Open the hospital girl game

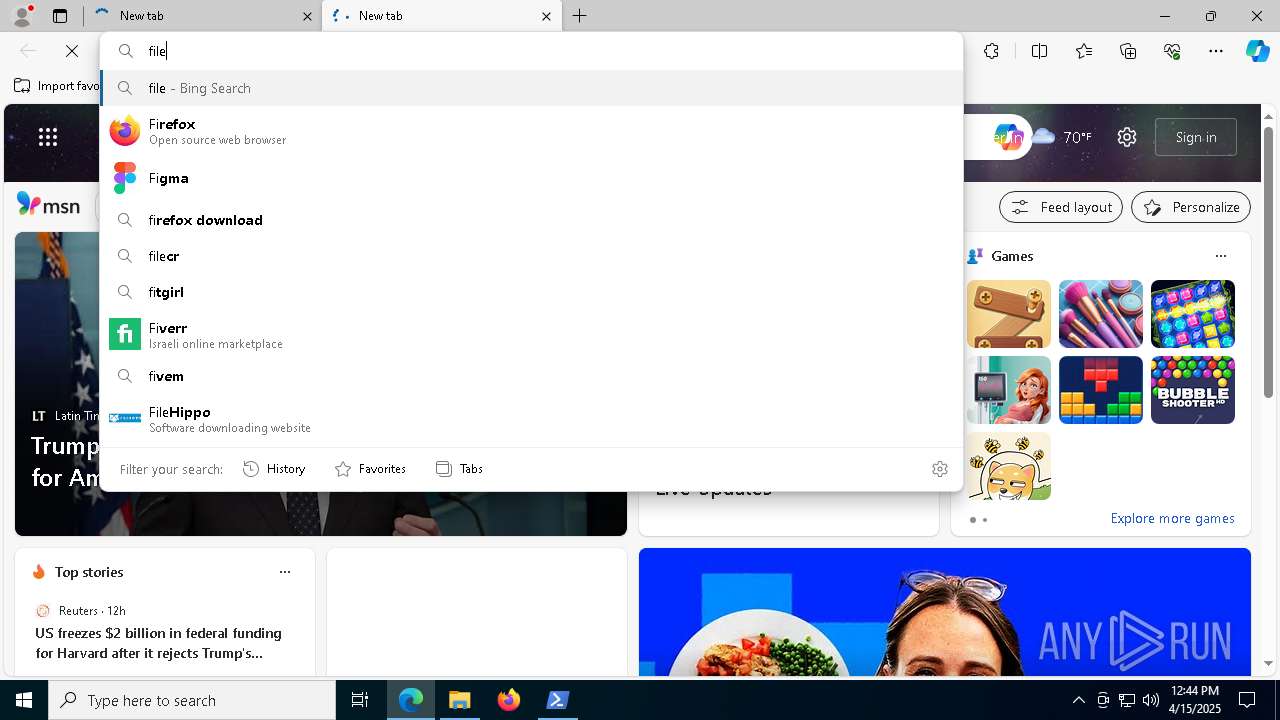click(x=1009, y=390)
